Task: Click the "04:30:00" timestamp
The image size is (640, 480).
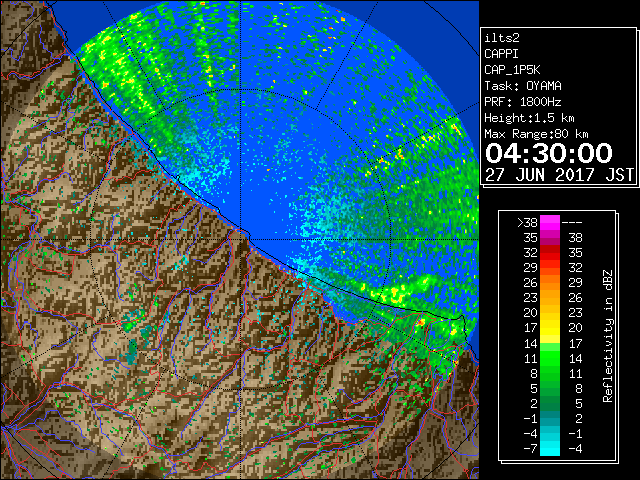Action: (549, 153)
